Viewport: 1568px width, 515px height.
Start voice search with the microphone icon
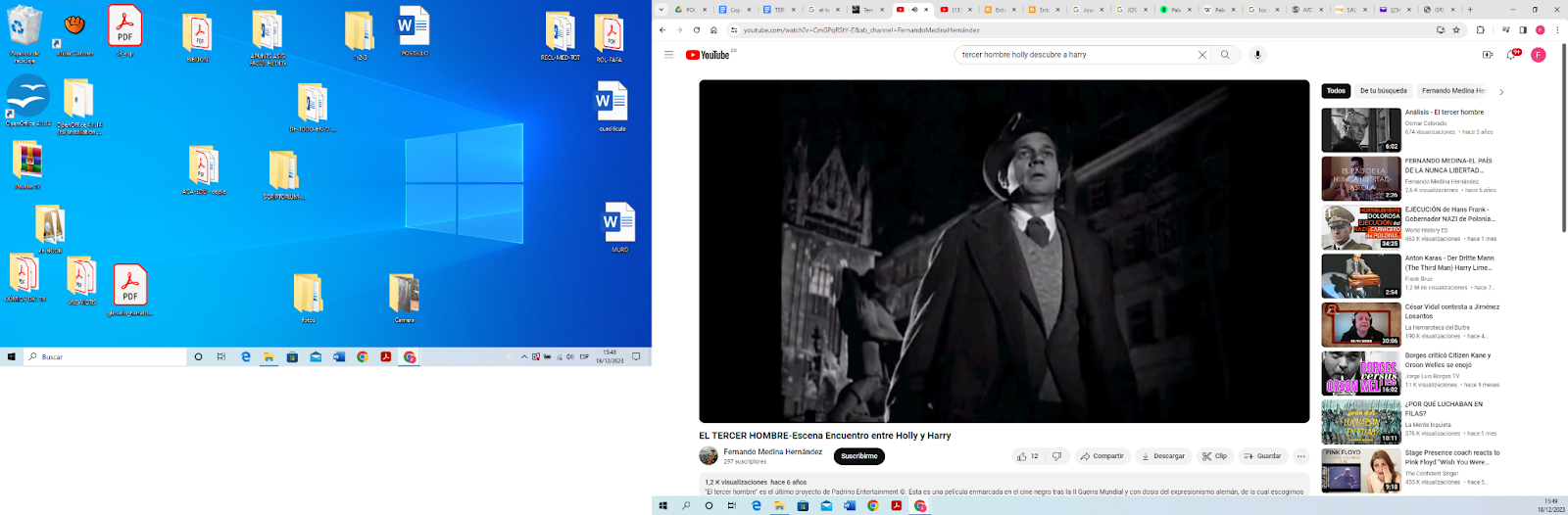point(1257,55)
